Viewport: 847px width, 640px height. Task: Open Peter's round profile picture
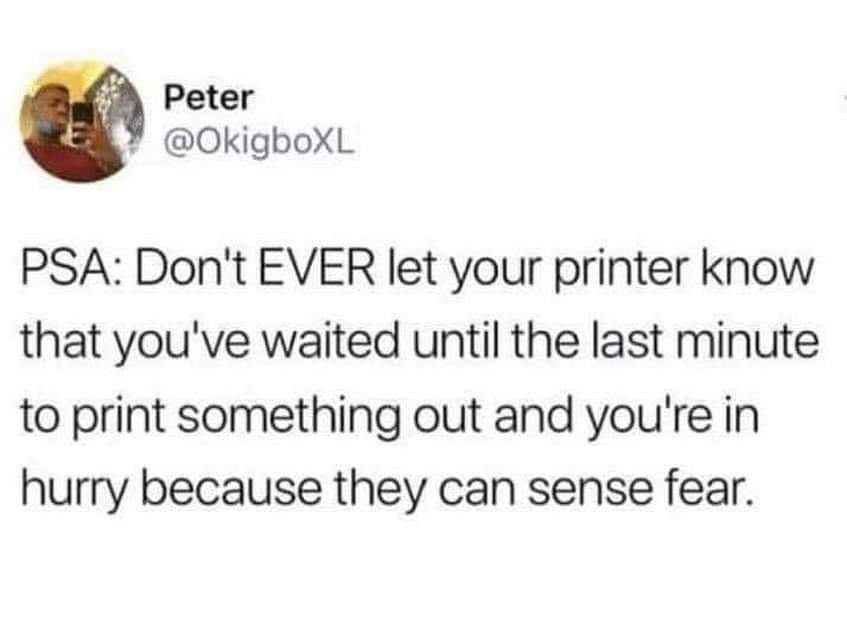(82, 122)
